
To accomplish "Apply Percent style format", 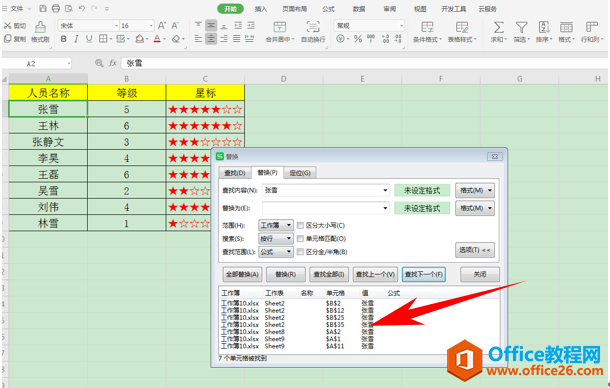I will [358, 39].
